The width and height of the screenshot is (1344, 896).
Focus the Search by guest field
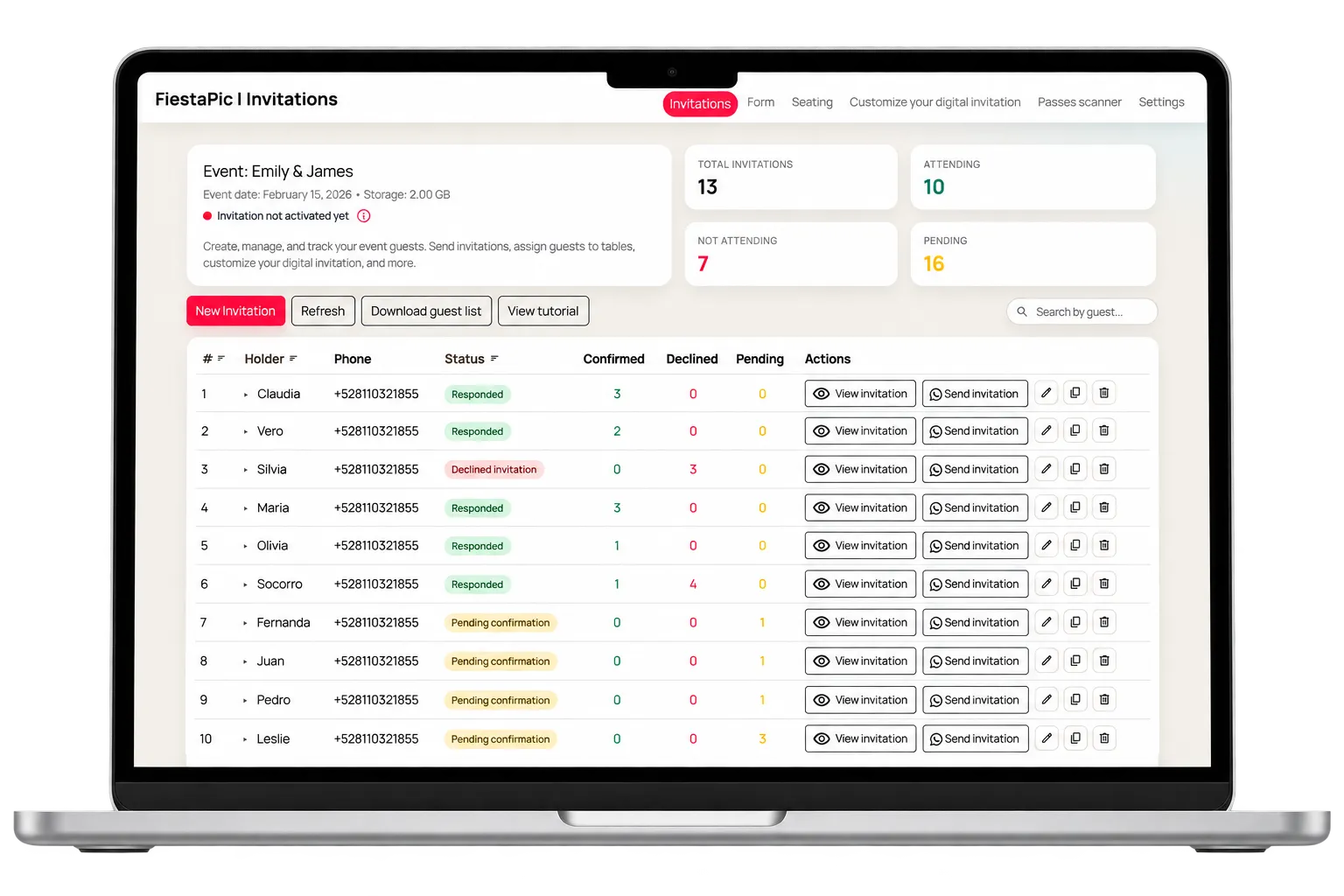coord(1081,311)
